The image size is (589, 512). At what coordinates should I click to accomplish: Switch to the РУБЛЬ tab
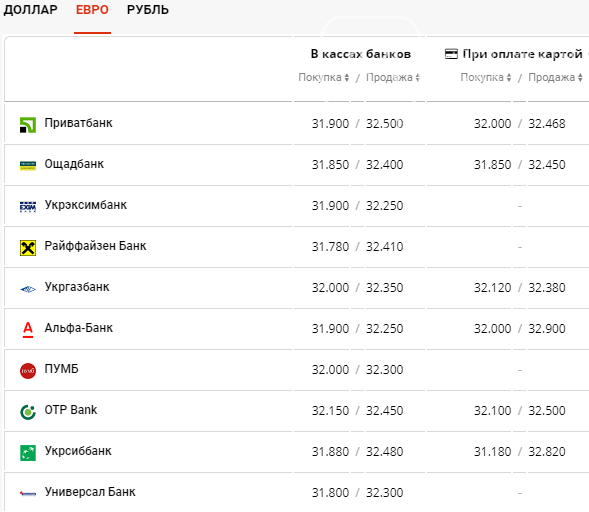[148, 10]
